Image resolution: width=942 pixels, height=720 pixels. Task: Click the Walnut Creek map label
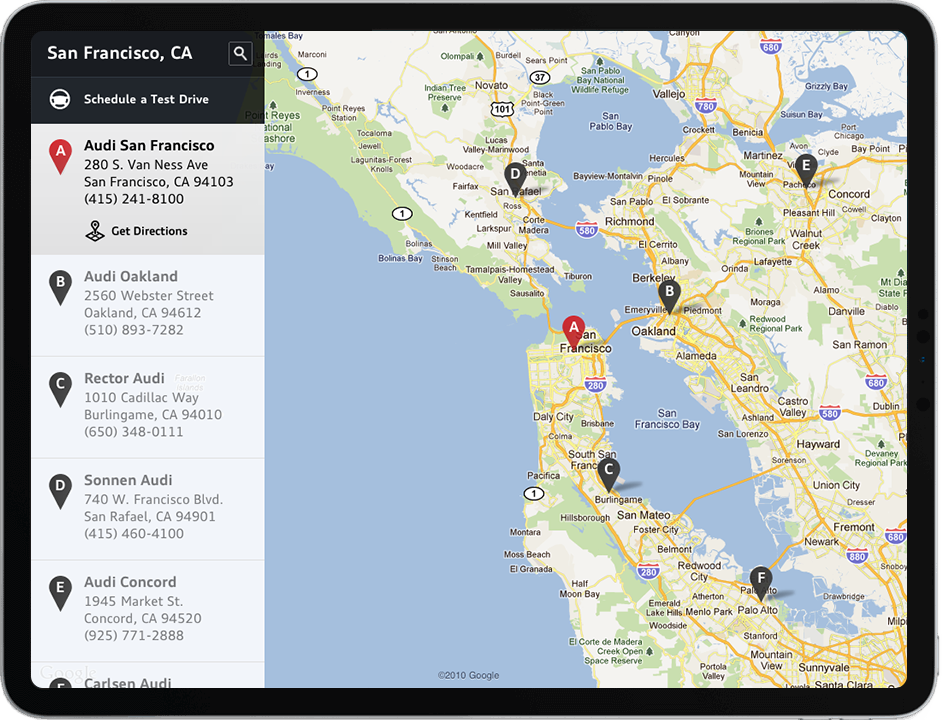(x=806, y=239)
